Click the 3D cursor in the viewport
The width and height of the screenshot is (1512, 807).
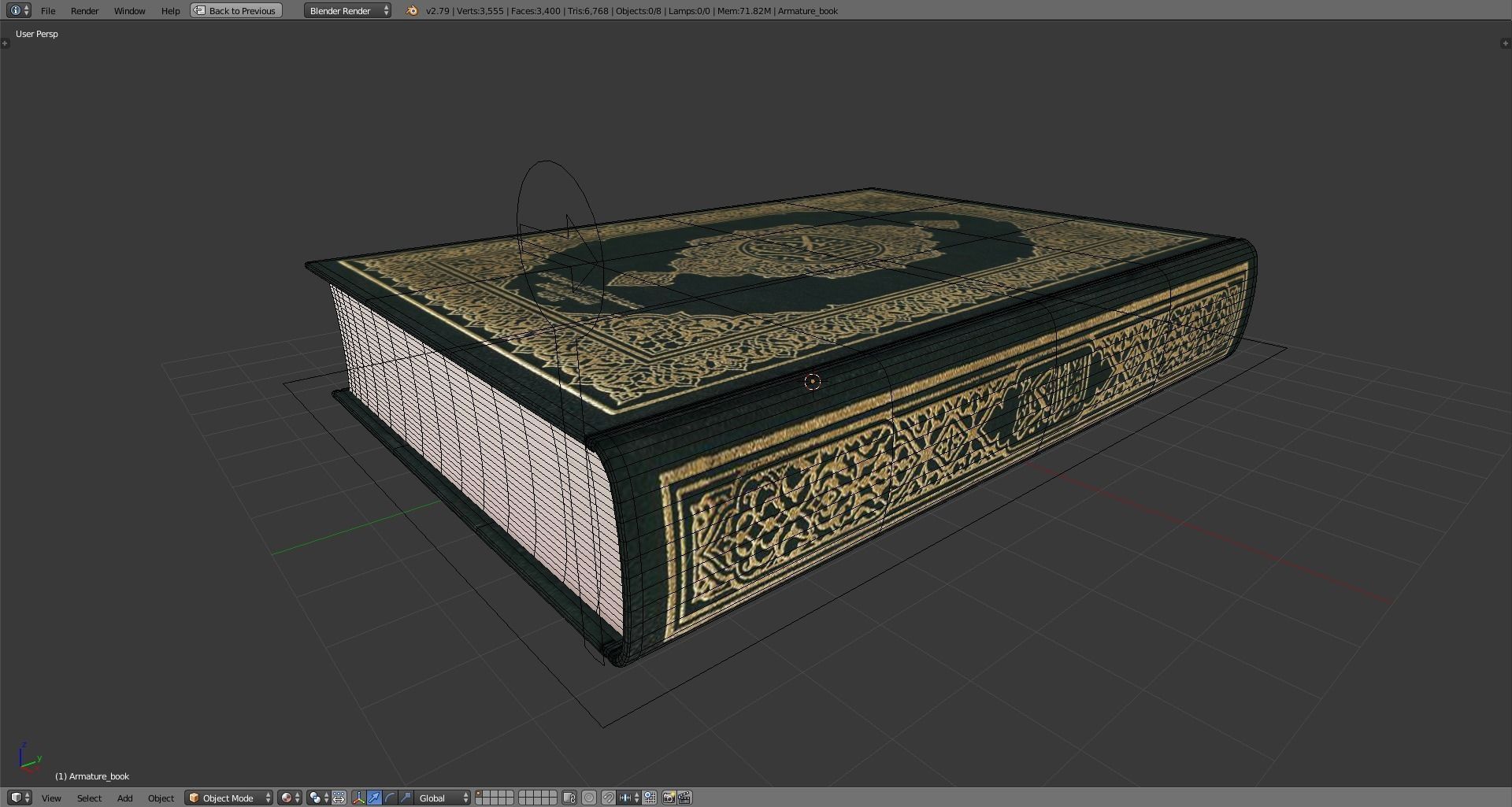click(813, 382)
